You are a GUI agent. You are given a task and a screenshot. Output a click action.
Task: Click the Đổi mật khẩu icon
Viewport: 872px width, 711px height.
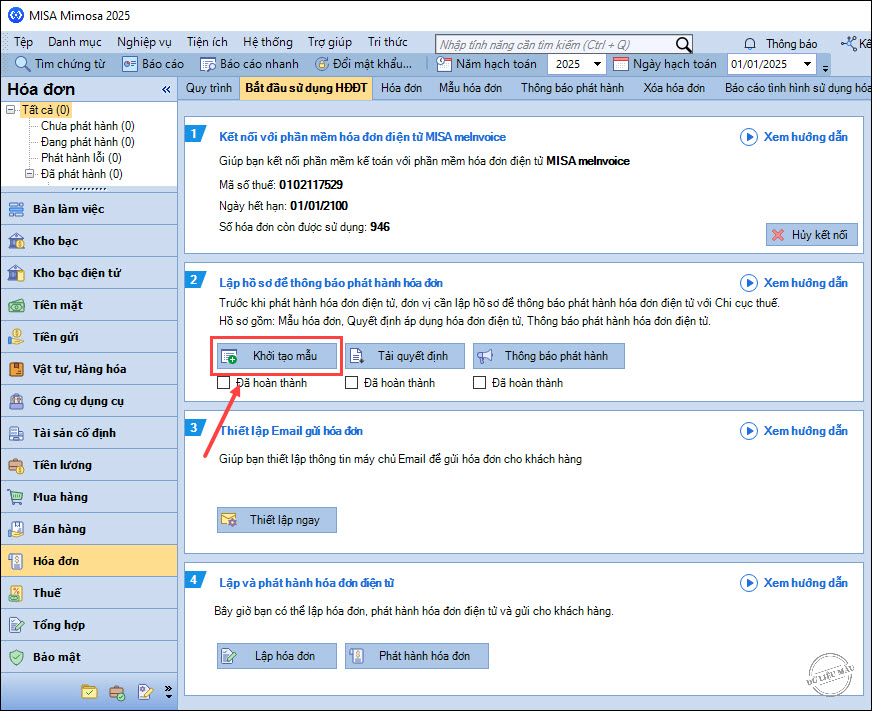321,64
